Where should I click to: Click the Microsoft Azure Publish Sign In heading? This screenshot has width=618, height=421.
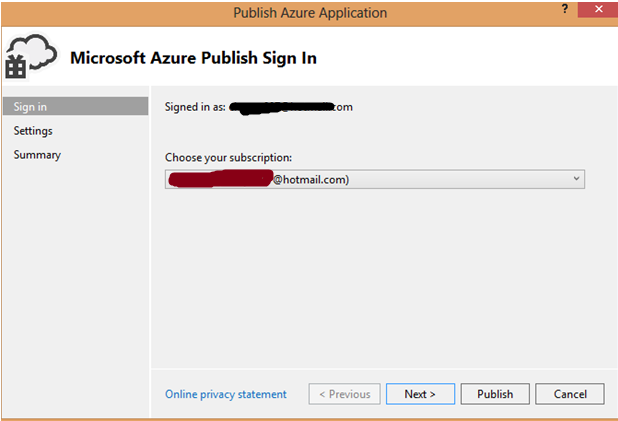(x=193, y=58)
